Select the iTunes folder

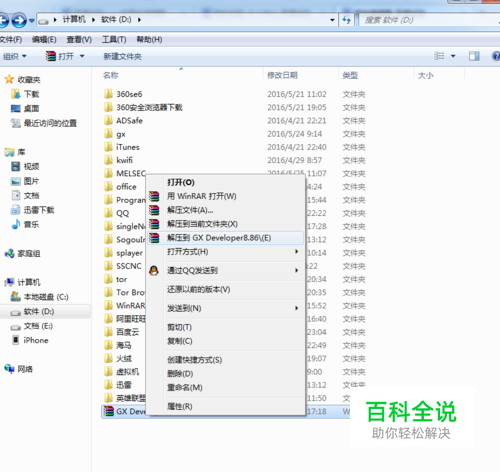point(122,147)
